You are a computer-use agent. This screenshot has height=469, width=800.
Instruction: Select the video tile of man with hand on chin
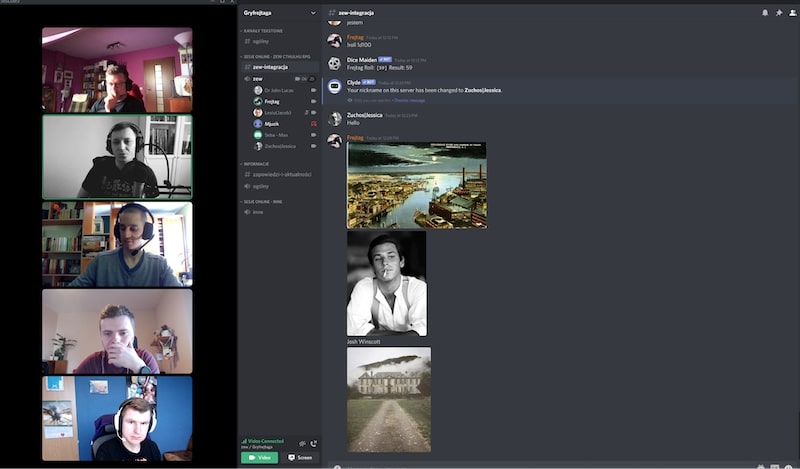(x=117, y=331)
